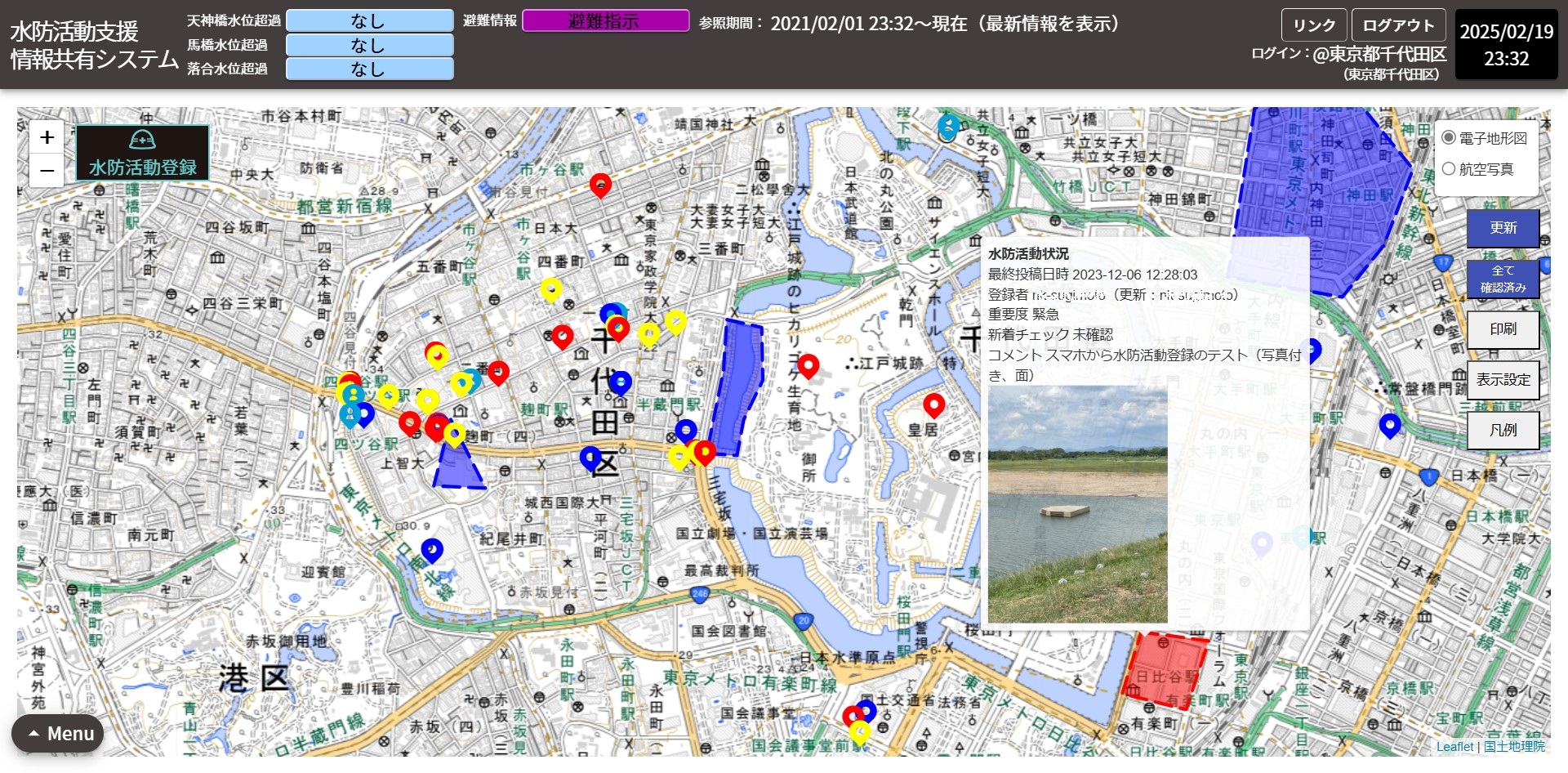Click the map zoom in plus button
The height and width of the screenshot is (773, 1568).
[x=47, y=137]
